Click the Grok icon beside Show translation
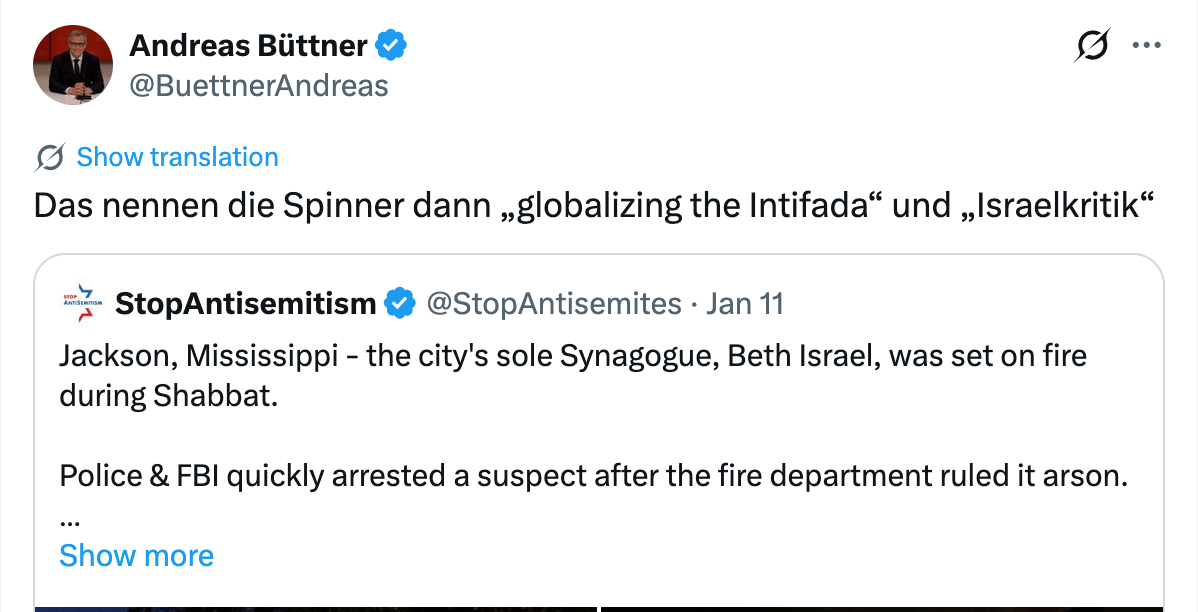The width and height of the screenshot is (1198, 612). point(50,157)
